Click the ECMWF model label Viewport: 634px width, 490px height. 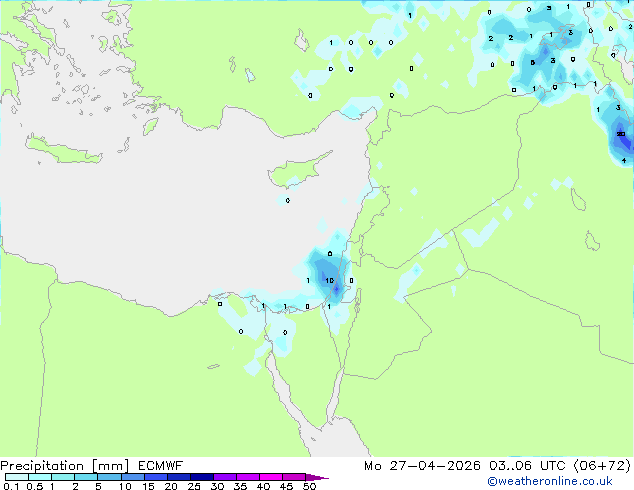[161, 466]
